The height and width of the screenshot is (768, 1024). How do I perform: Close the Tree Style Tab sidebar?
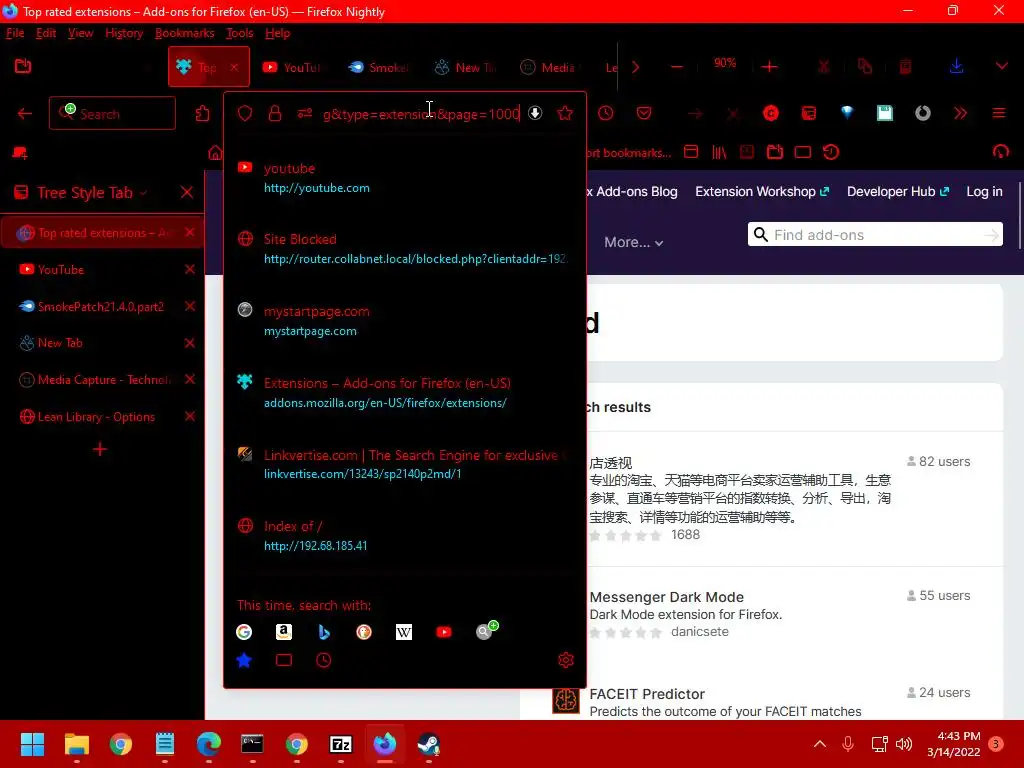(x=187, y=193)
